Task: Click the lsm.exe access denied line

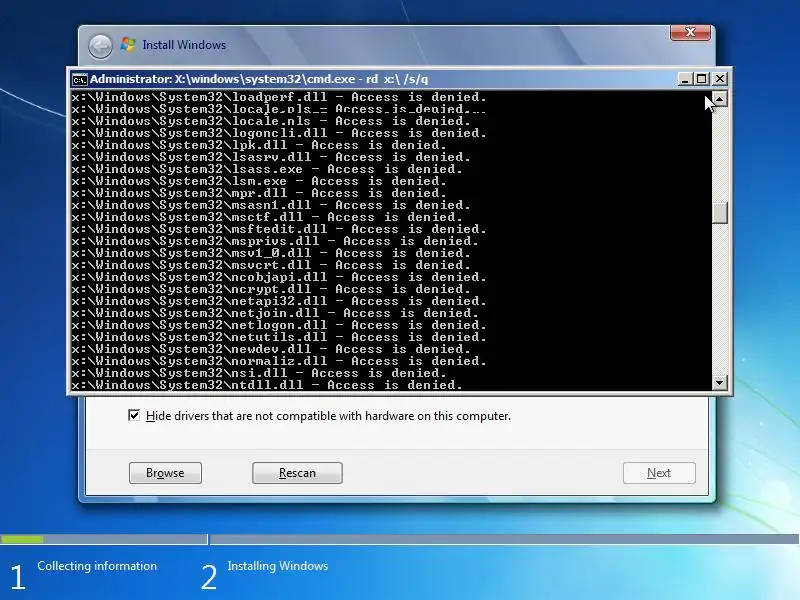Action: (259, 181)
